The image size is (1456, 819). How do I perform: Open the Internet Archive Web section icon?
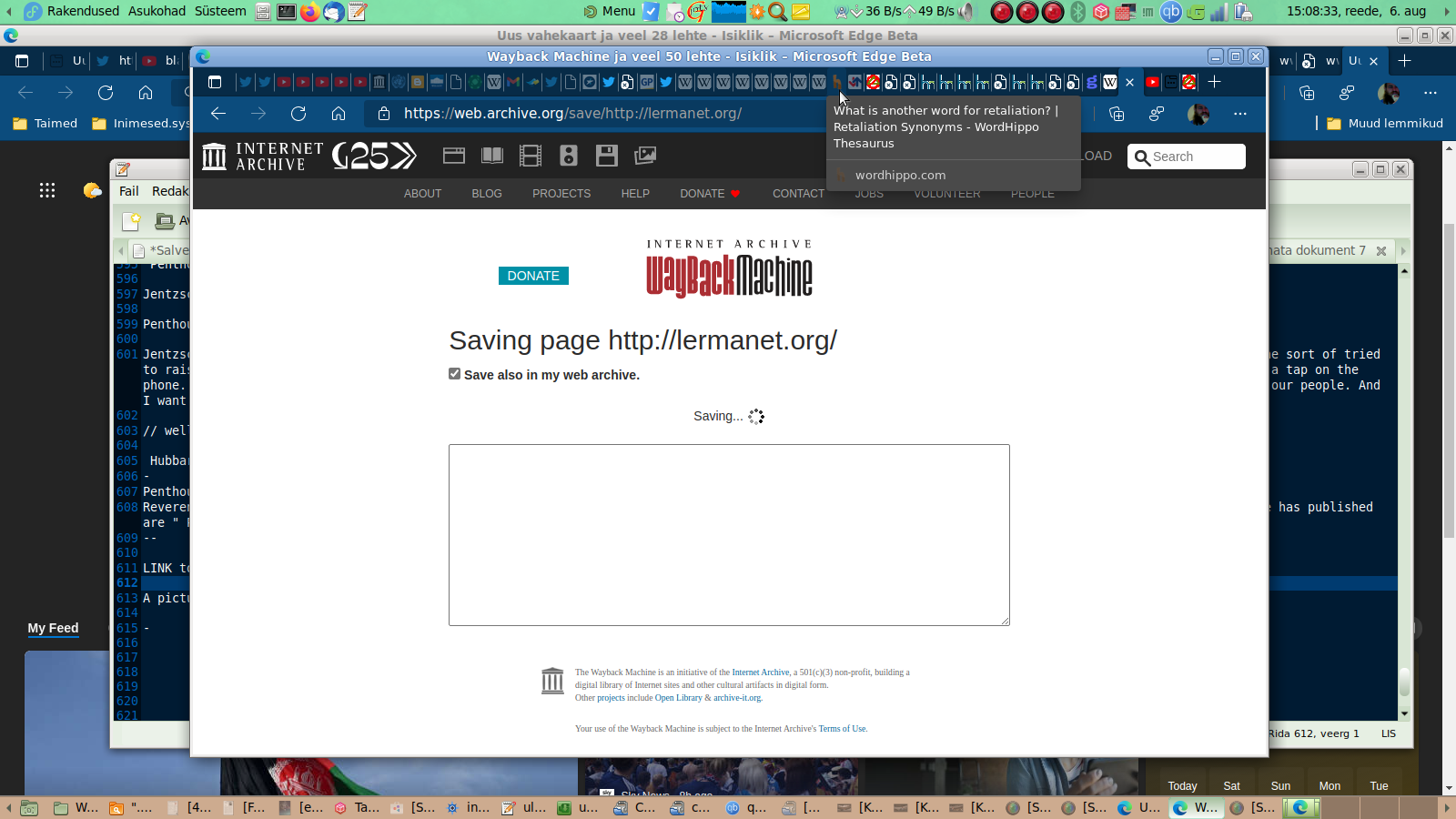coord(454,156)
